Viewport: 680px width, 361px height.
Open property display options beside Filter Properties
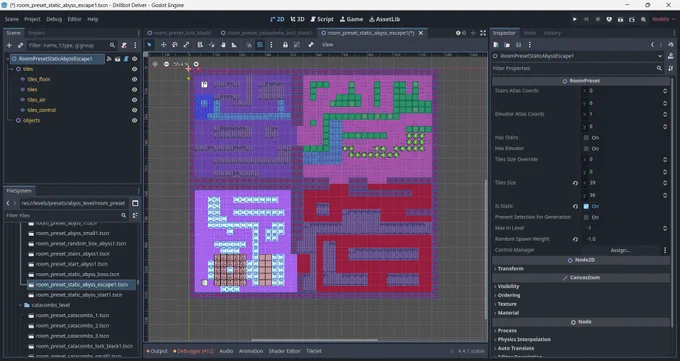[671, 69]
